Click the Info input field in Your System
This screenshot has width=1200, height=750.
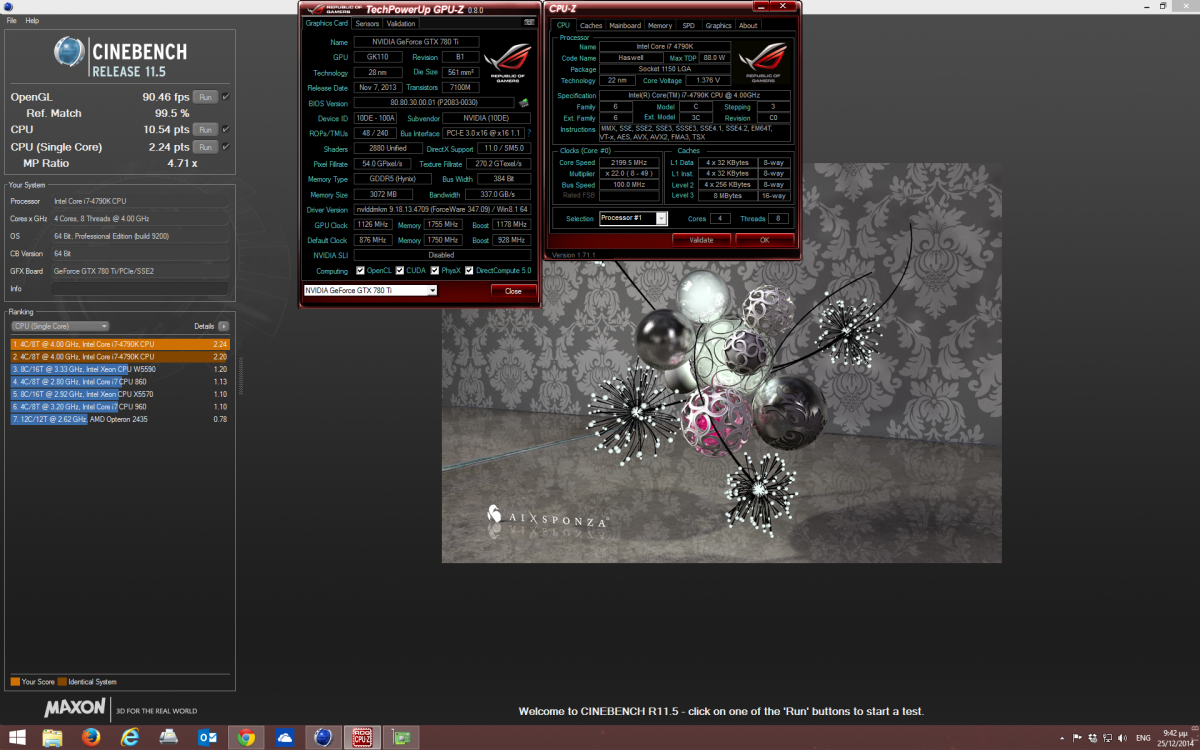click(x=140, y=289)
